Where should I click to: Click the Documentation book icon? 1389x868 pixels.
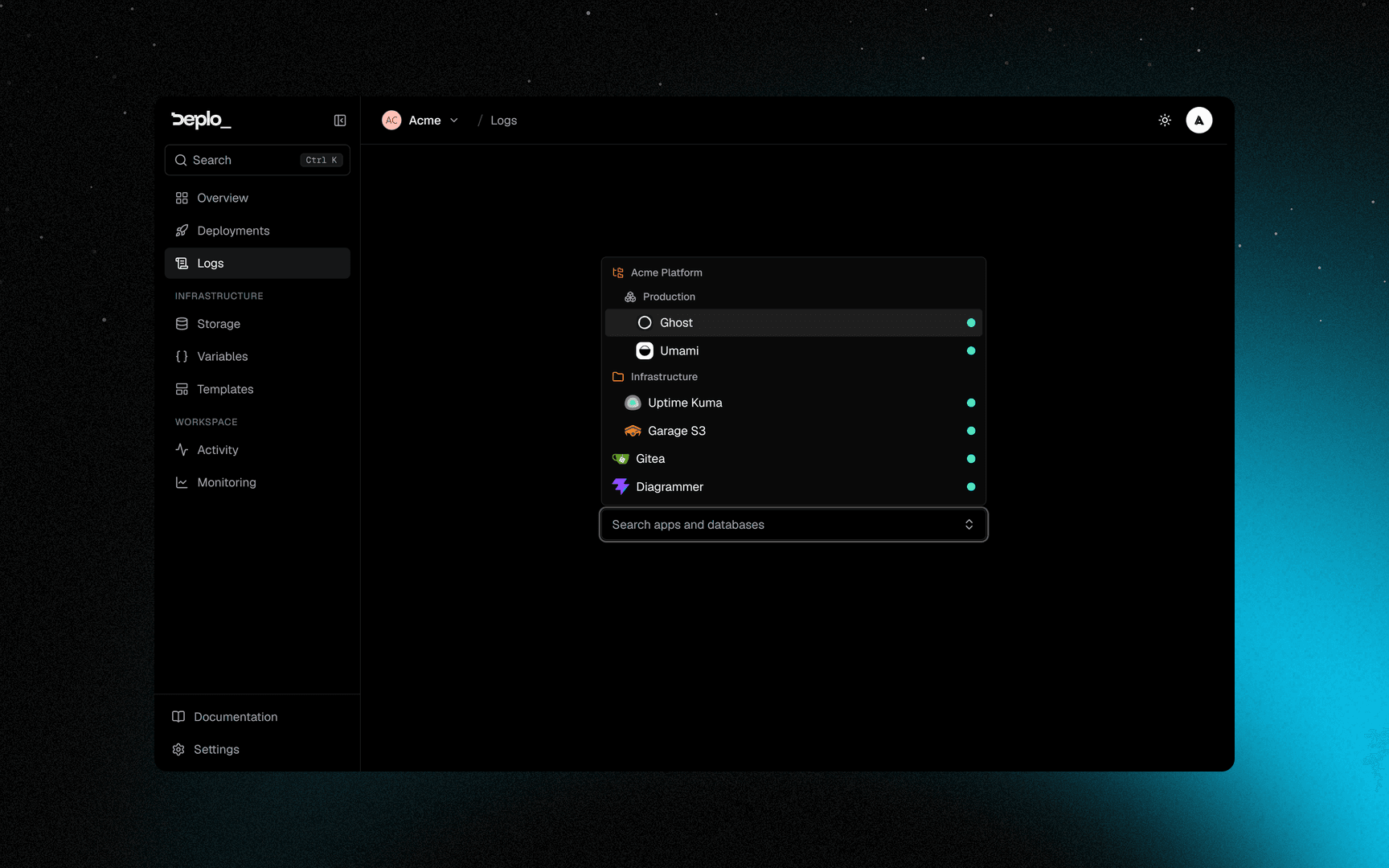(x=178, y=717)
